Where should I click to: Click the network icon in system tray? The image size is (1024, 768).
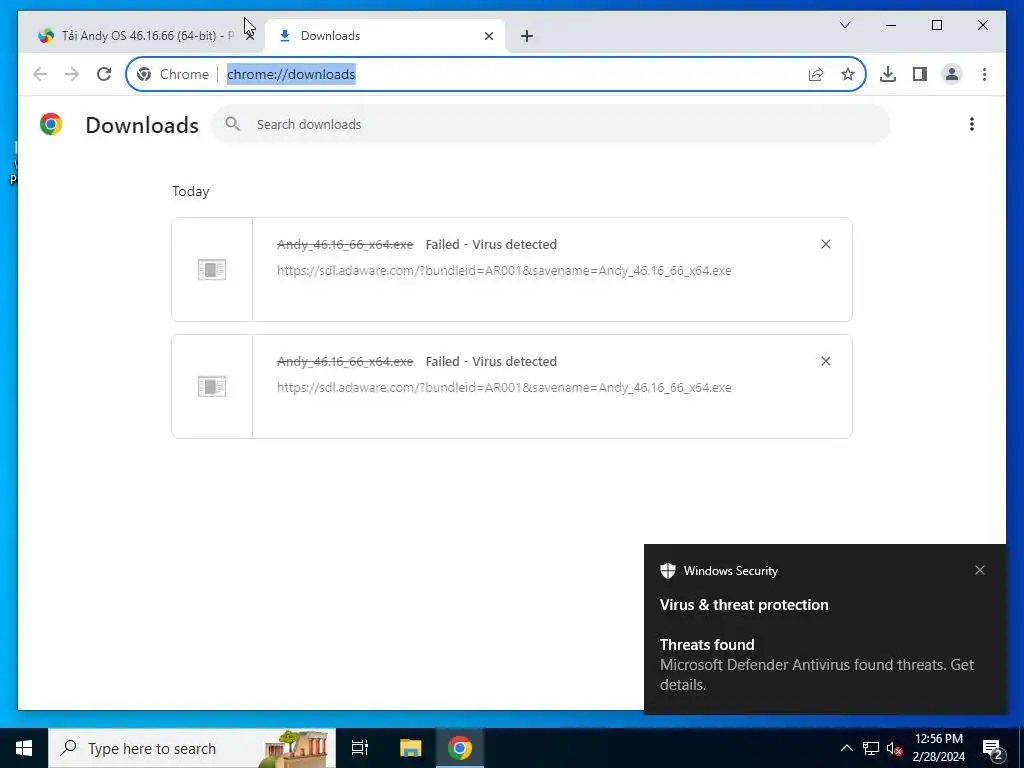point(871,748)
